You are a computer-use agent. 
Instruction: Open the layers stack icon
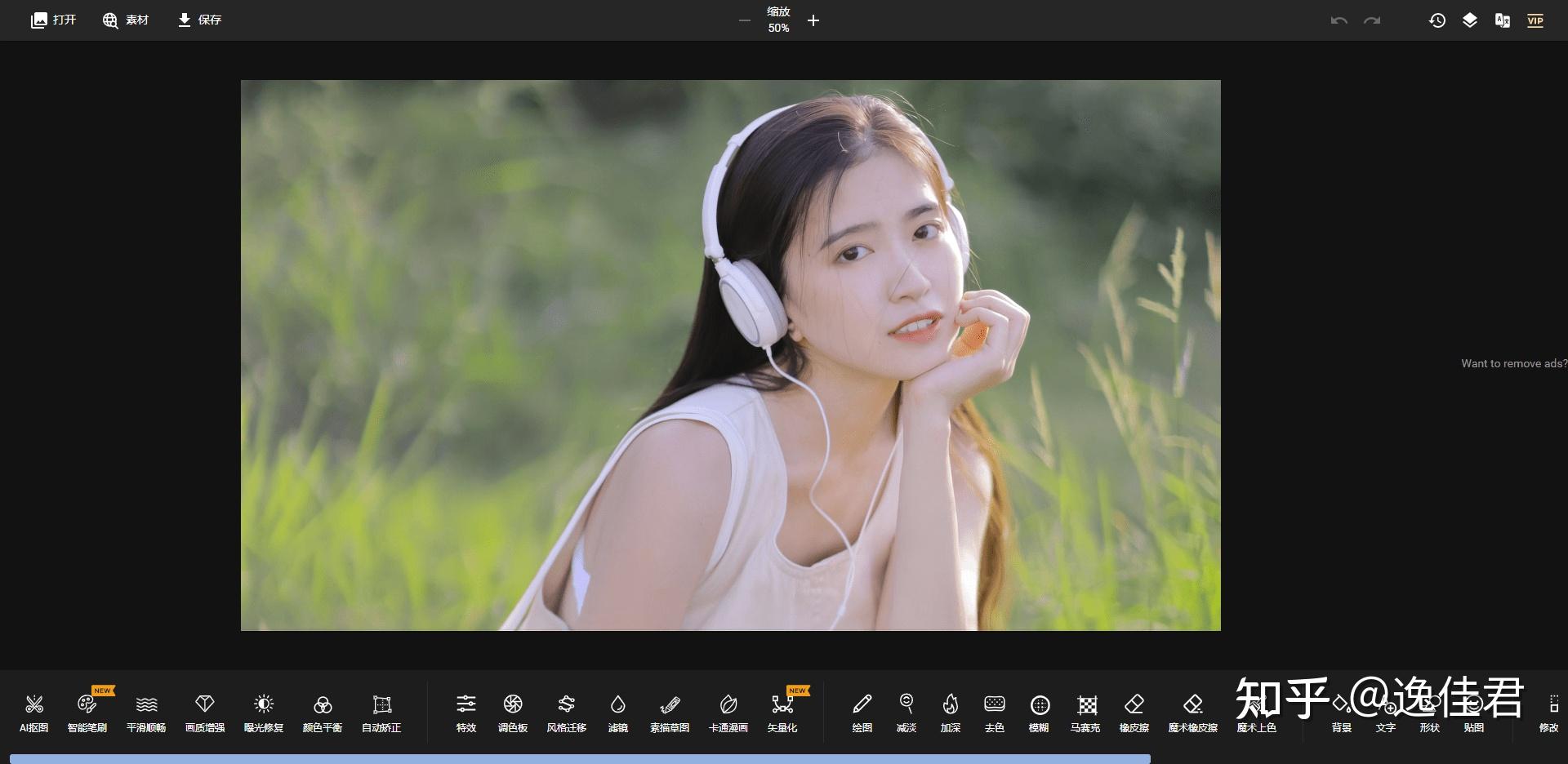1470,20
